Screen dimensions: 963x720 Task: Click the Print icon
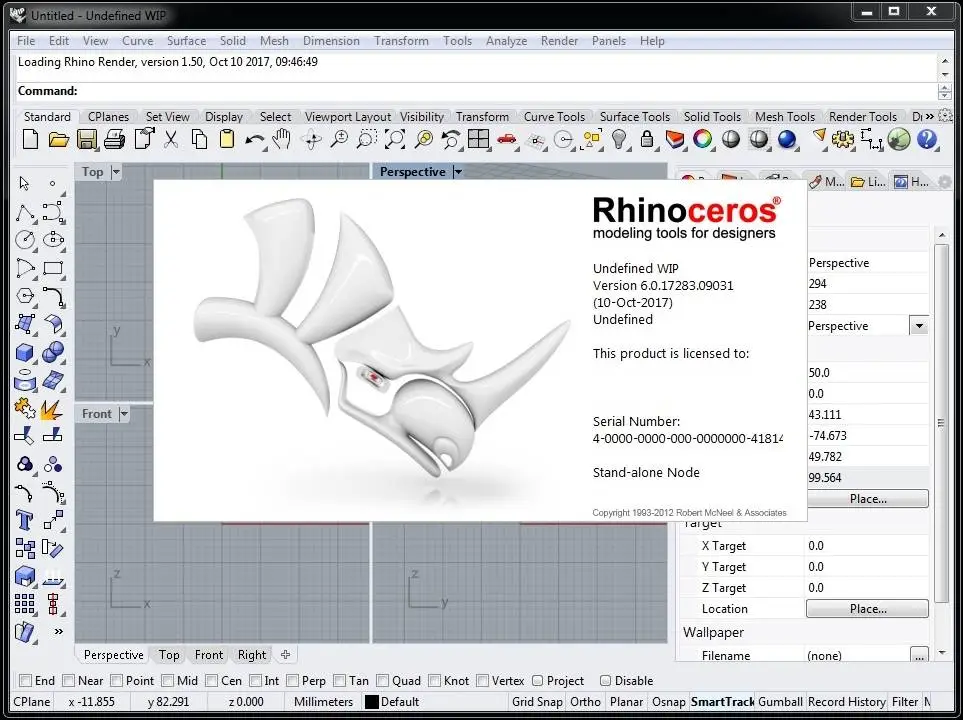pos(114,139)
